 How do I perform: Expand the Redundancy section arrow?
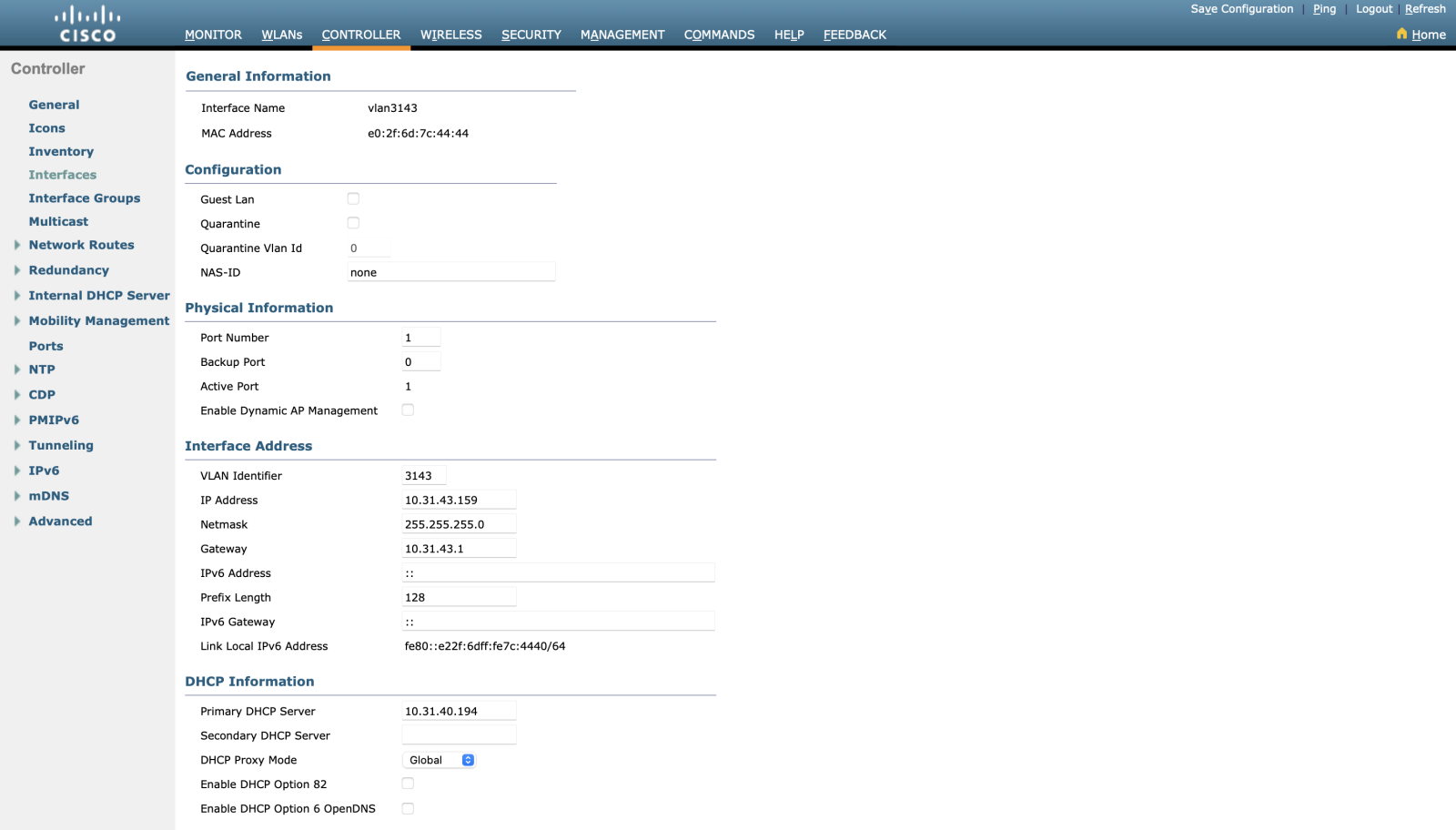click(x=17, y=270)
